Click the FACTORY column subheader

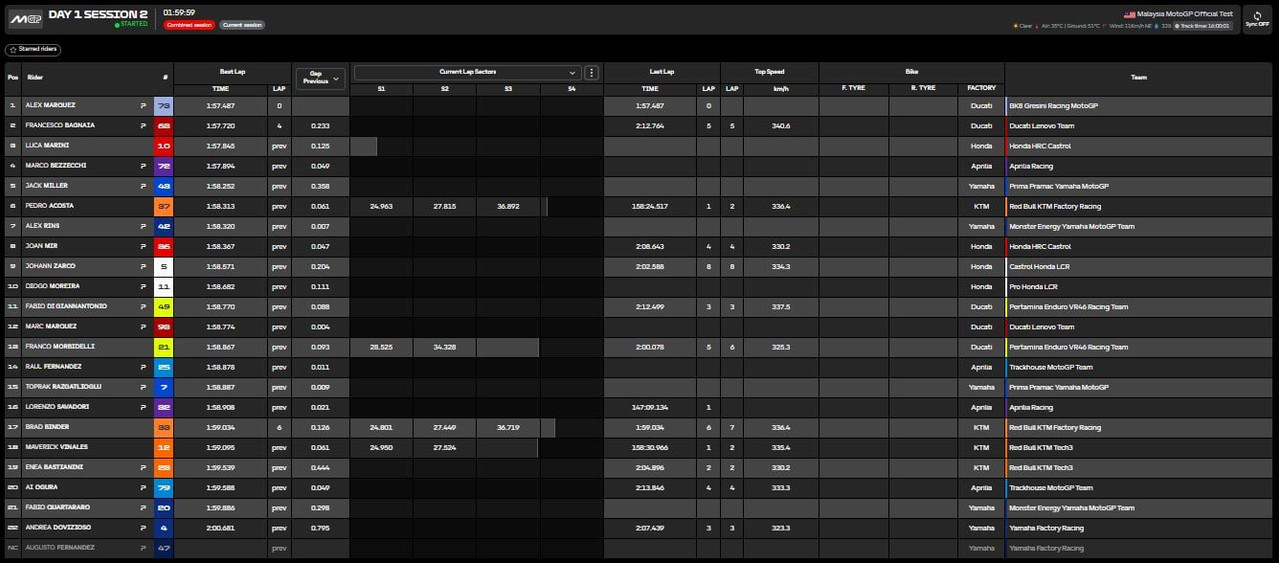981,88
